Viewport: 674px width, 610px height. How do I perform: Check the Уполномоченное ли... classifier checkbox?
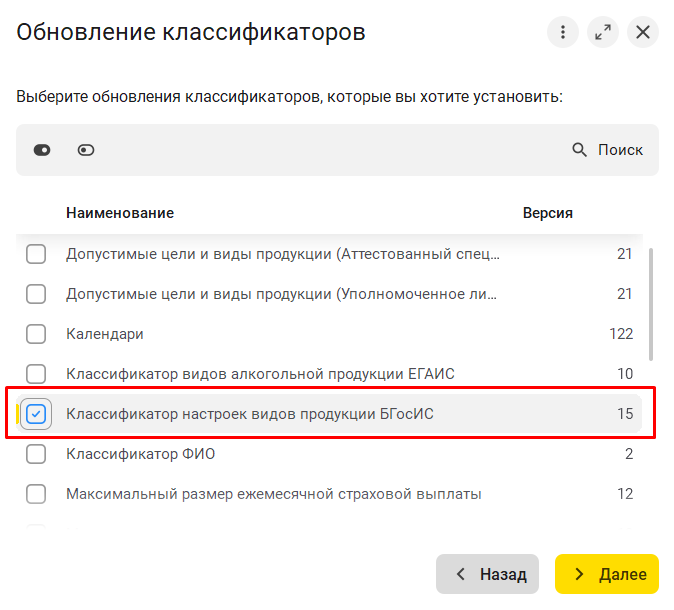click(x=36, y=294)
